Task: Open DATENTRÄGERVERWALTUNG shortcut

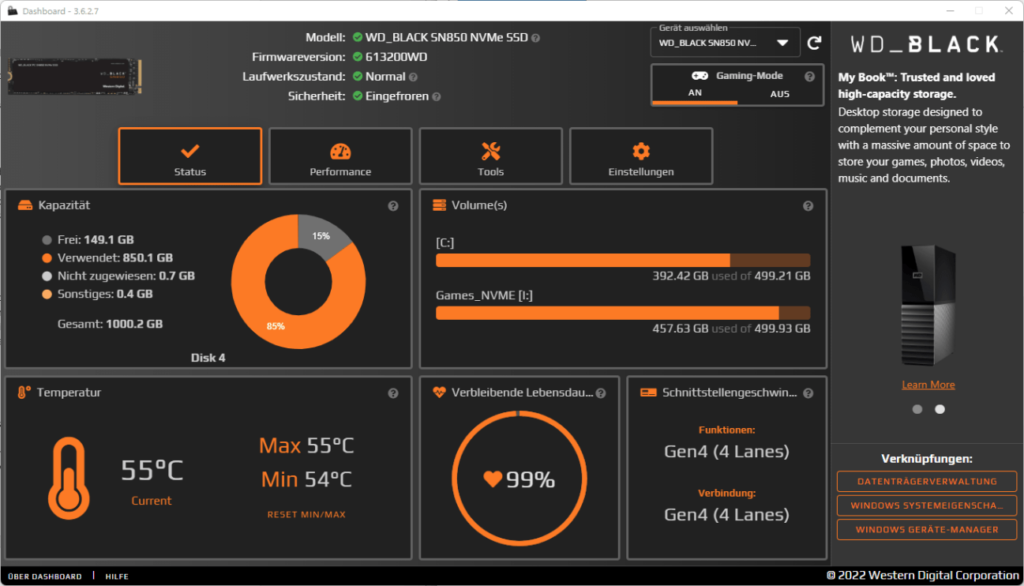Action: pos(927,481)
